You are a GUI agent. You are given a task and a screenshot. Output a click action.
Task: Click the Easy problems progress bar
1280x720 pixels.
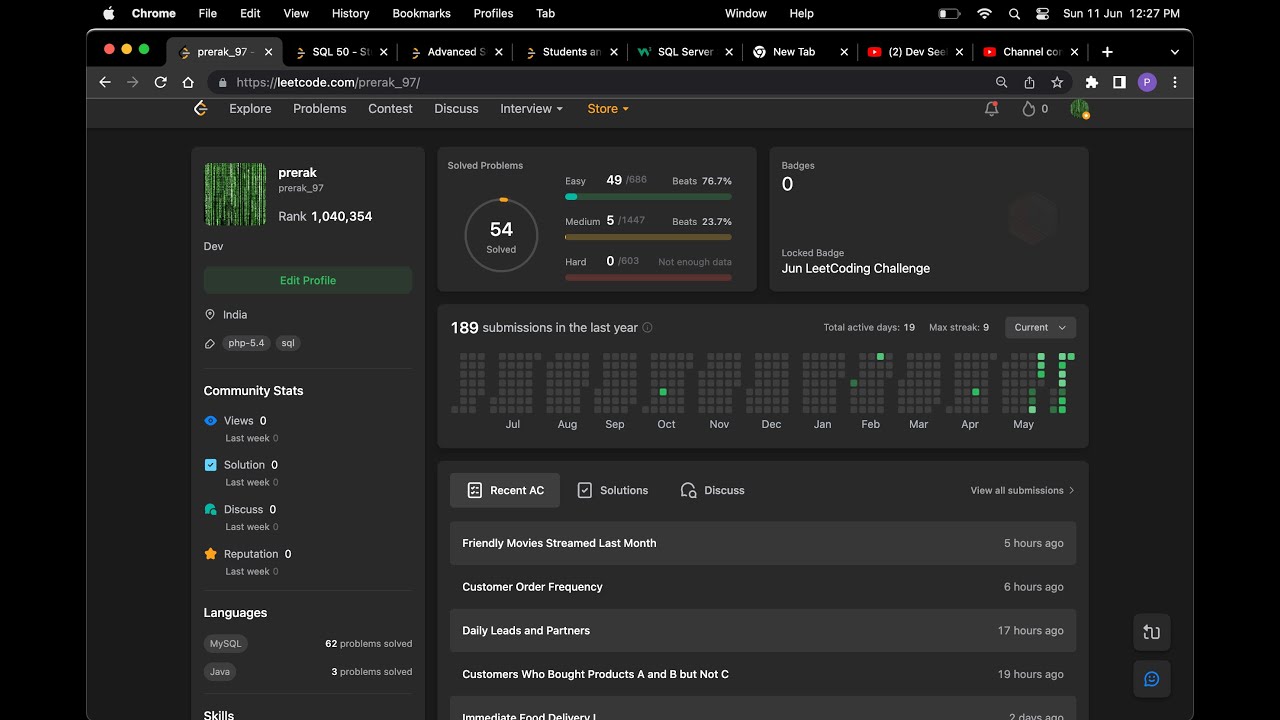648,197
